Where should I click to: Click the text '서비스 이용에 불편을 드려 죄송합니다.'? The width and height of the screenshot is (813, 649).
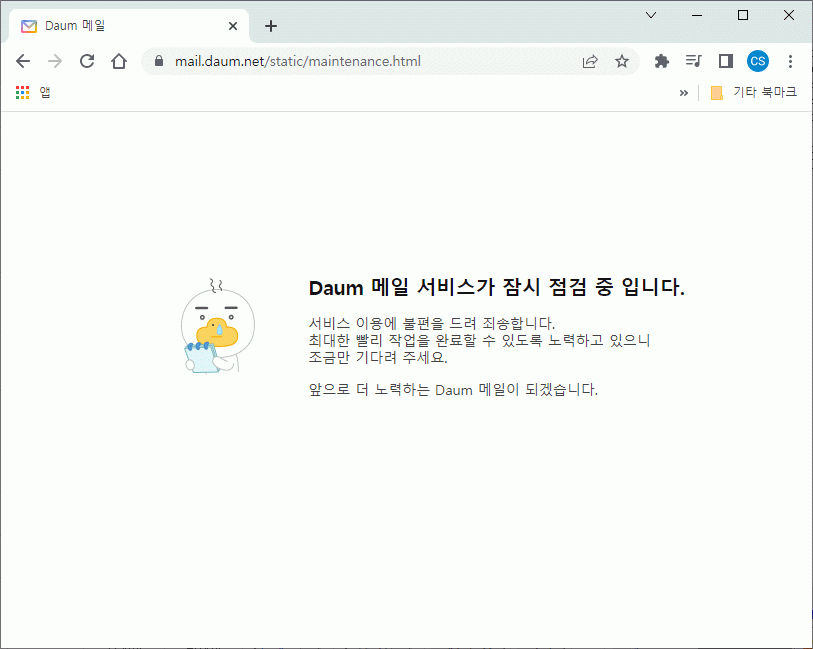[432, 323]
